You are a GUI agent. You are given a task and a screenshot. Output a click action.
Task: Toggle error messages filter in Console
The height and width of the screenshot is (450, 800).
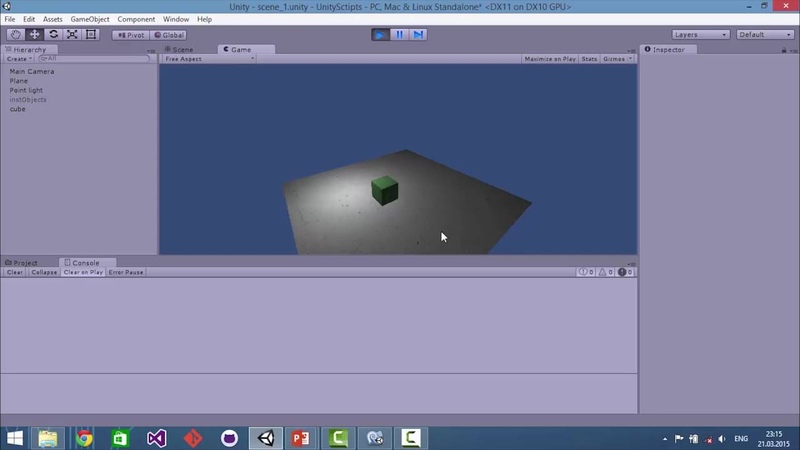(625, 272)
